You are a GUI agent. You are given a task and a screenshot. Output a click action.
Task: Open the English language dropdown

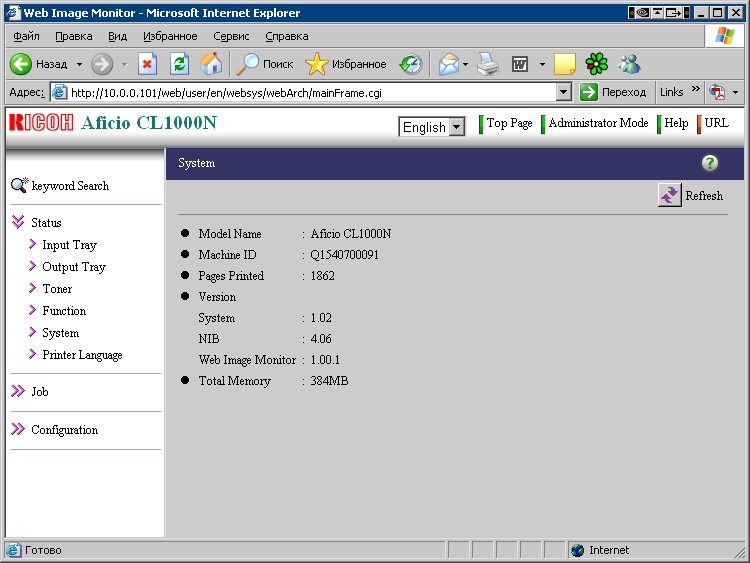(431, 127)
